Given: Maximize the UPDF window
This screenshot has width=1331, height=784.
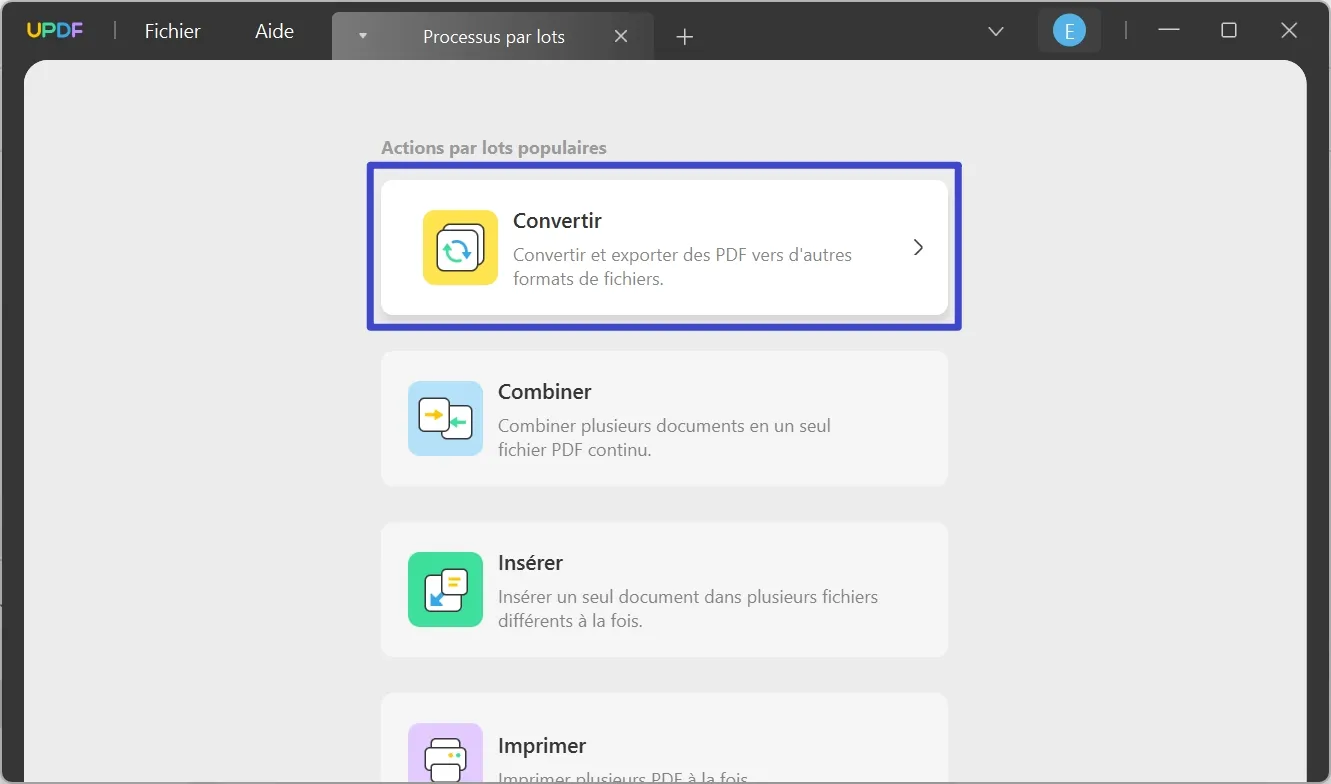Looking at the screenshot, I should click(1228, 30).
